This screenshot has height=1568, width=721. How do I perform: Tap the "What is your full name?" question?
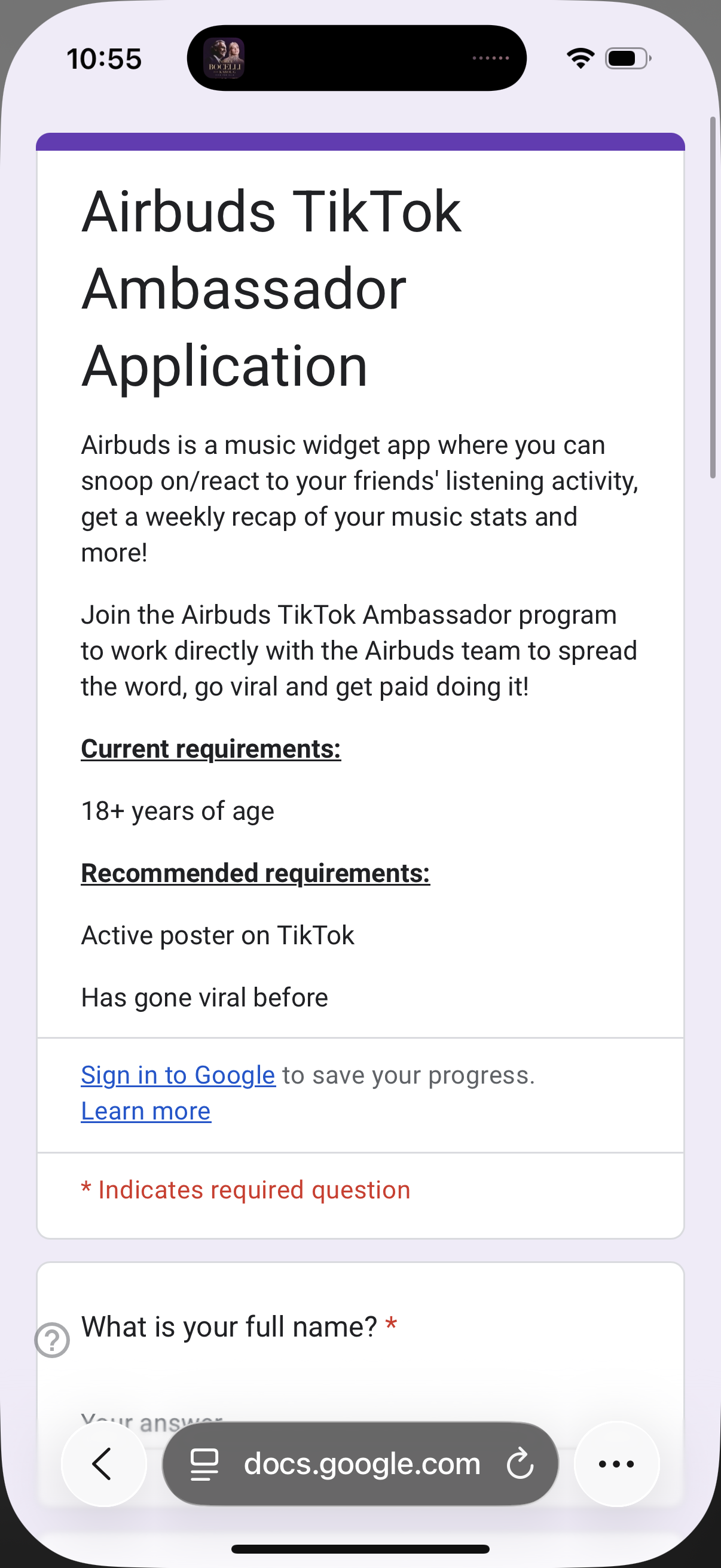click(229, 1327)
